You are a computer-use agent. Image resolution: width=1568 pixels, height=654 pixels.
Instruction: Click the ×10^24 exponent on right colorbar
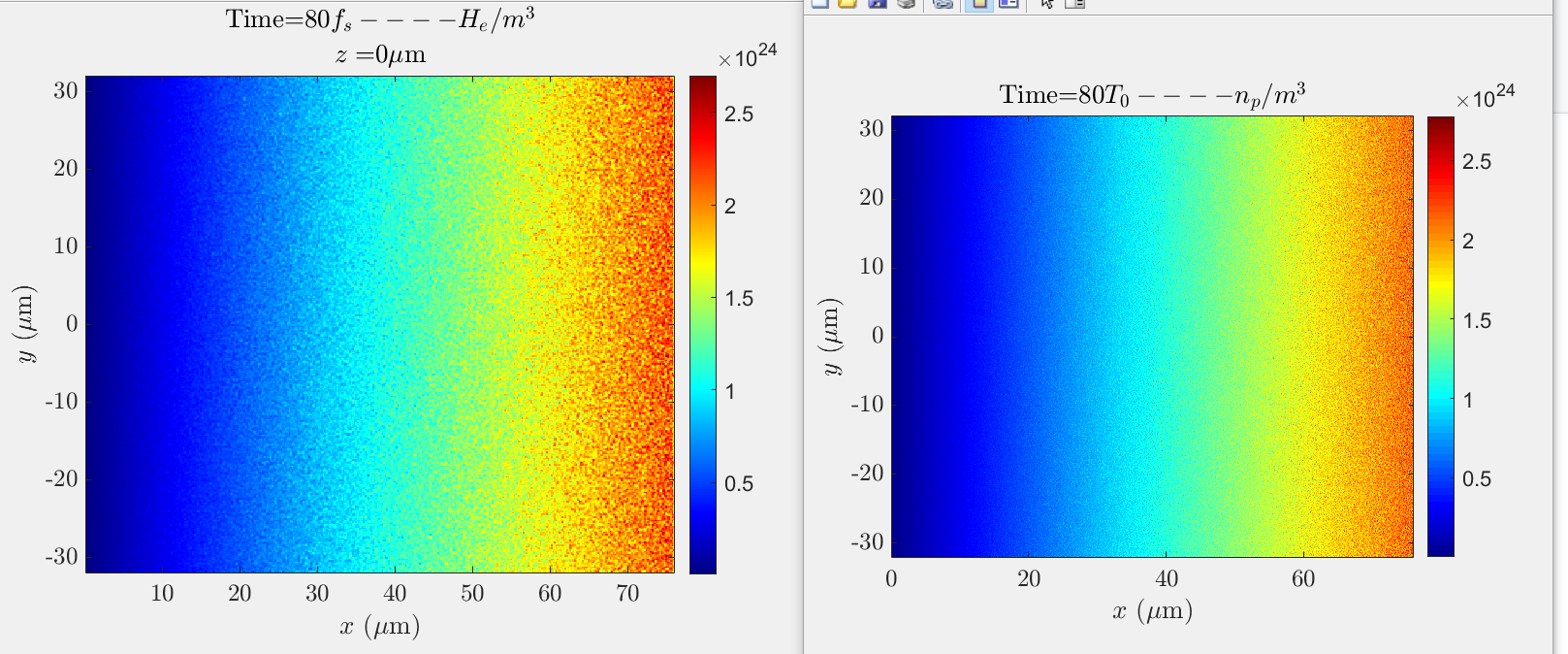coord(1486,96)
